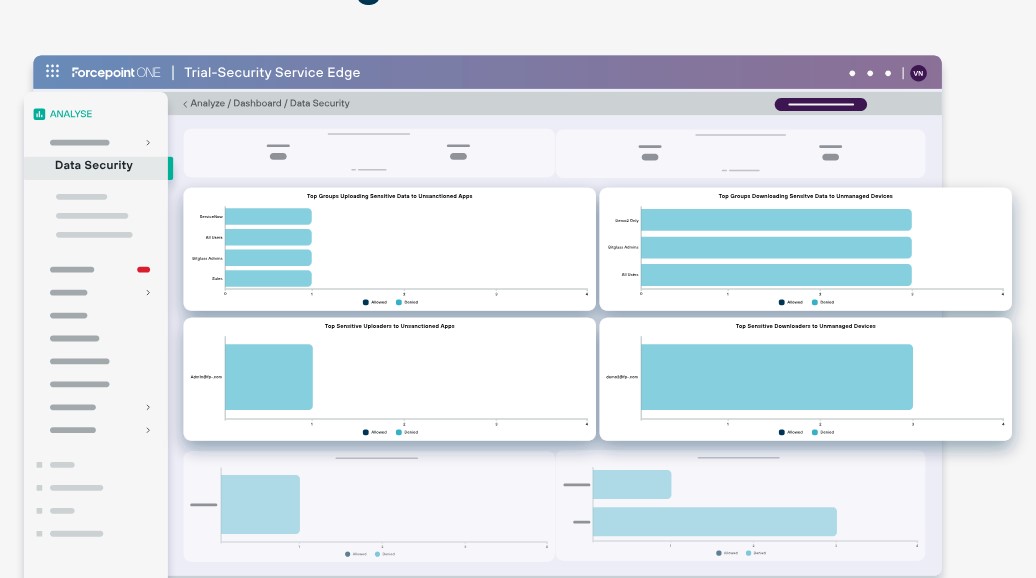
Task: Click title Top Groups Uploading Sensitive Data
Action: click(x=389, y=196)
